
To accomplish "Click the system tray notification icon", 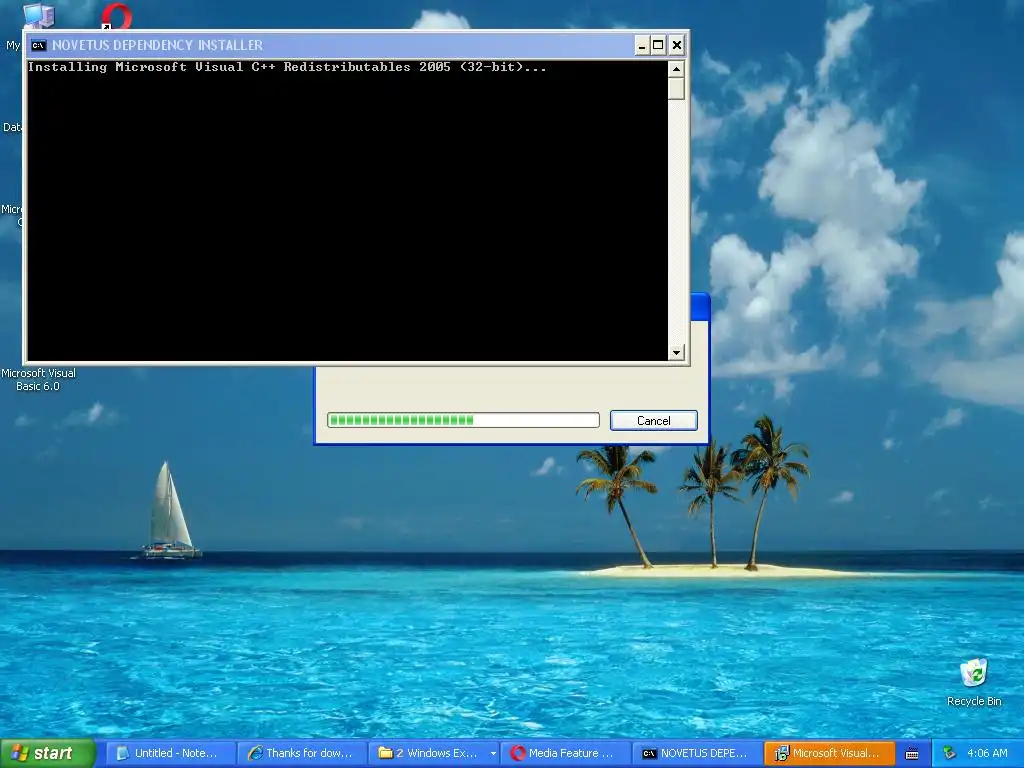I will 949,754.
